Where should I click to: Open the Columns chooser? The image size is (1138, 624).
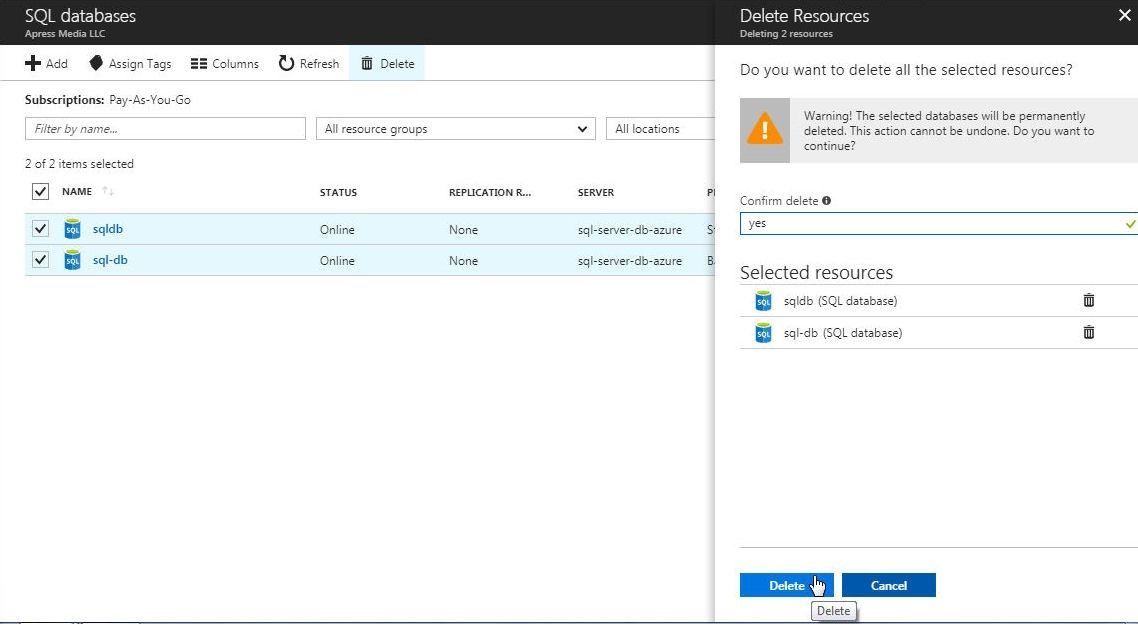click(x=224, y=64)
